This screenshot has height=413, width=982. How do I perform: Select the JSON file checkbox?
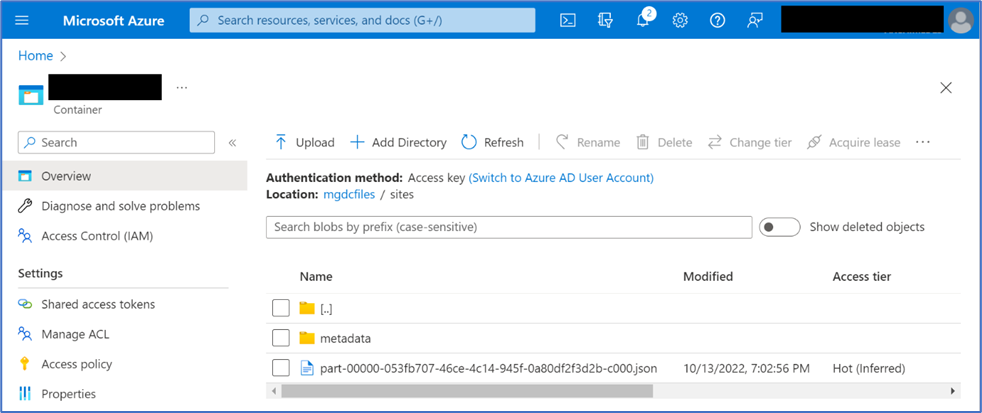tap(281, 368)
